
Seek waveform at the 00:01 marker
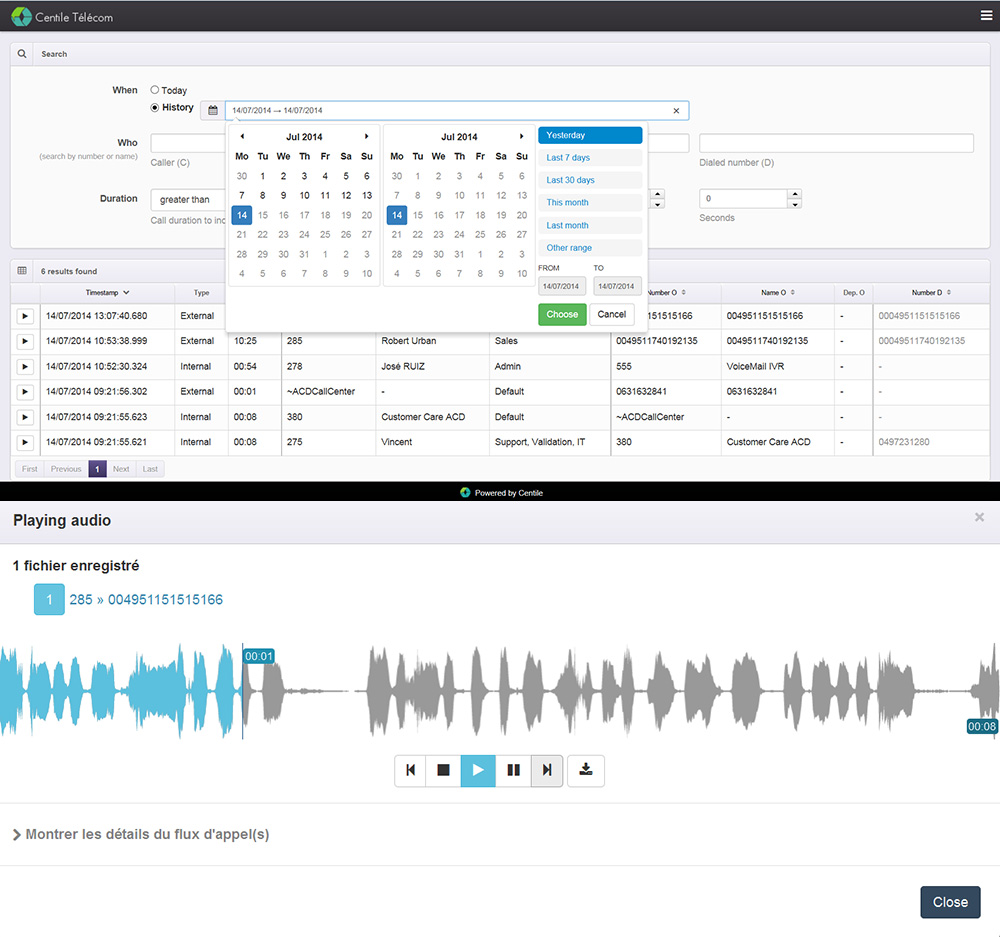coord(258,656)
